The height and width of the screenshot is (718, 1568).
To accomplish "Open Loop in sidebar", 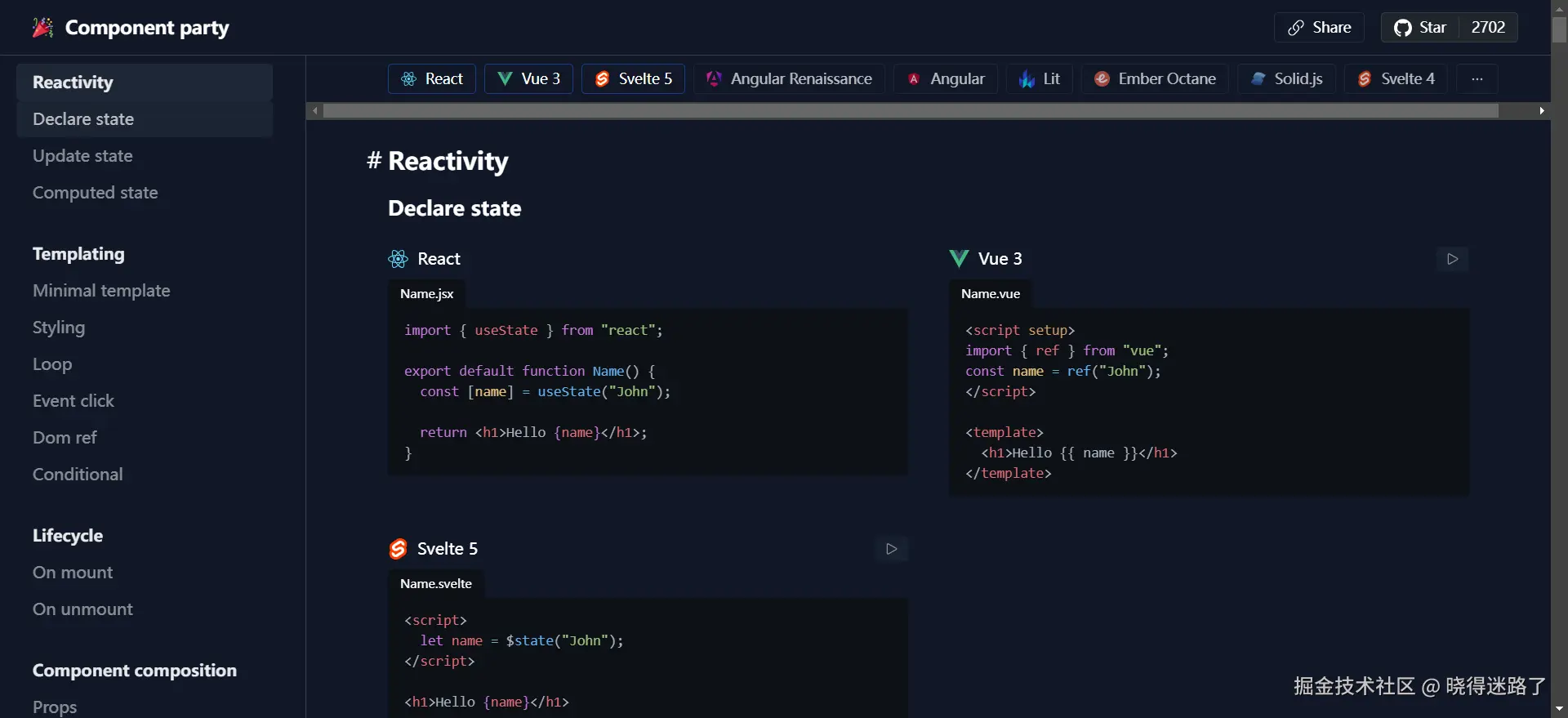I will [x=52, y=364].
